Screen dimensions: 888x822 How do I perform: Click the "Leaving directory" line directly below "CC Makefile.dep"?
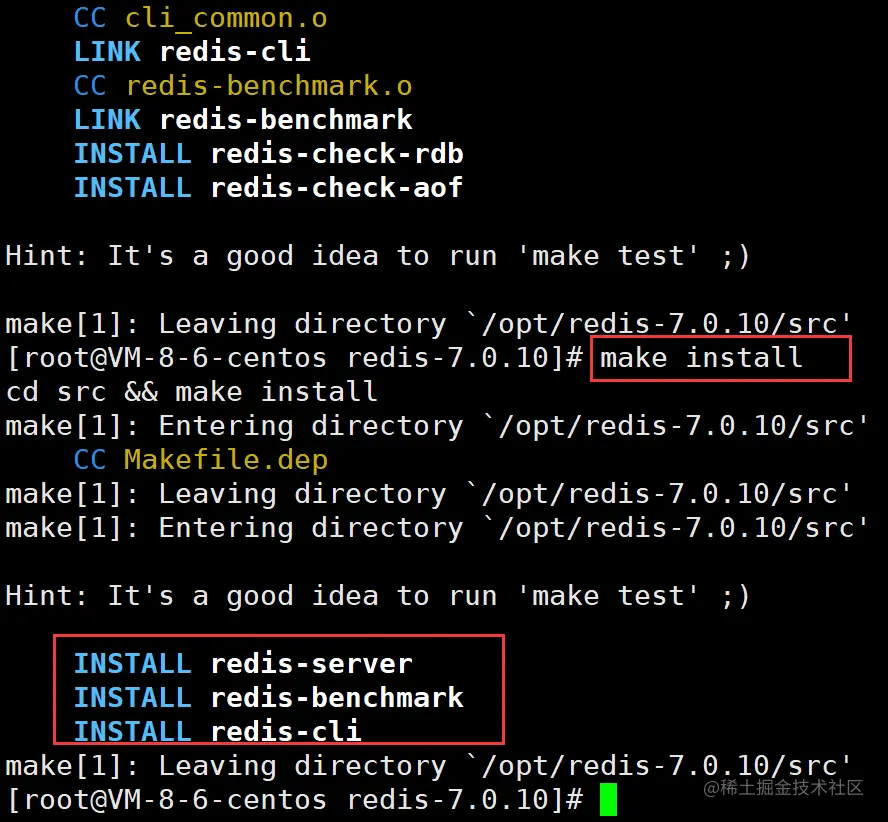coord(428,494)
